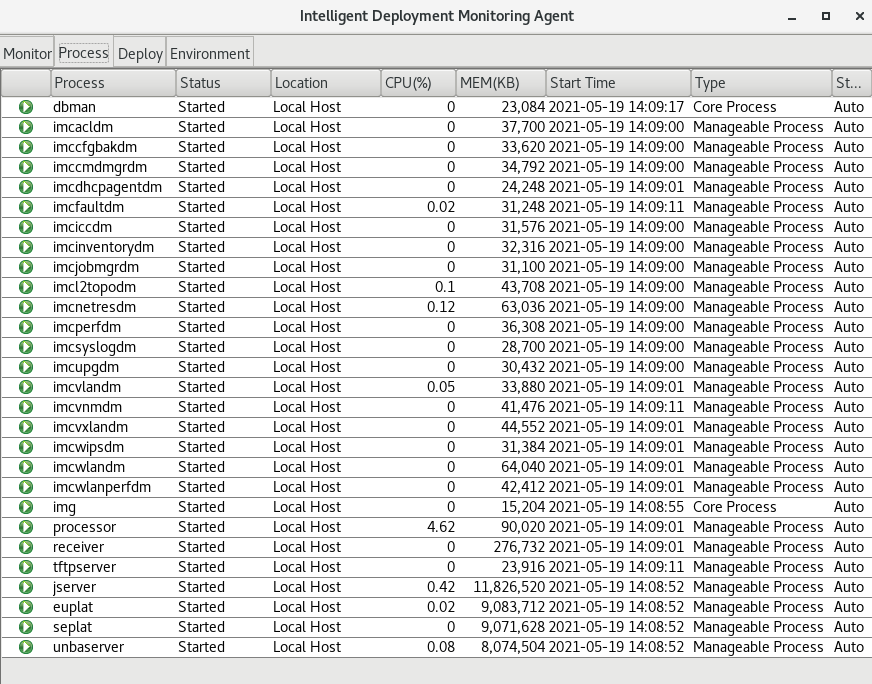Click the Auto startup value for tftpserver
The image size is (872, 684).
[849, 567]
